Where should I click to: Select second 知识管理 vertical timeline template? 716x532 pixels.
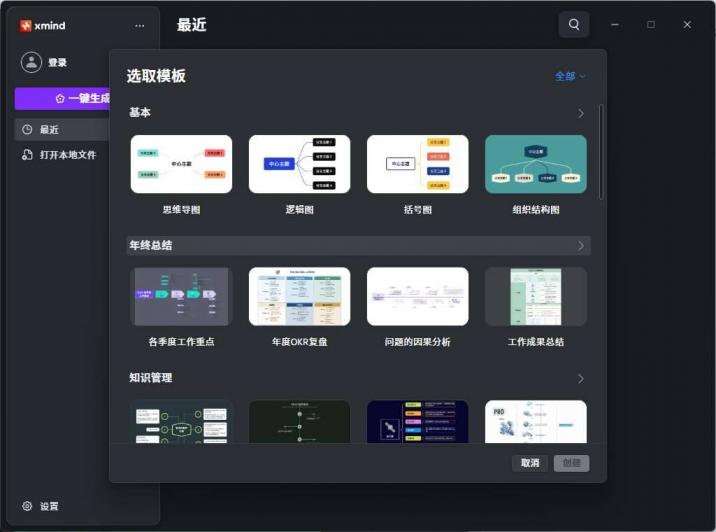pyautogui.click(x=300, y=421)
